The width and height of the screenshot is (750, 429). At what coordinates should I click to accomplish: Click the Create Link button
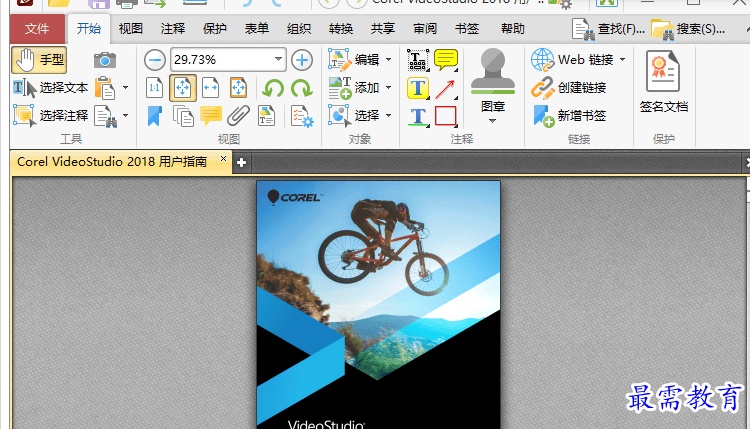point(569,88)
